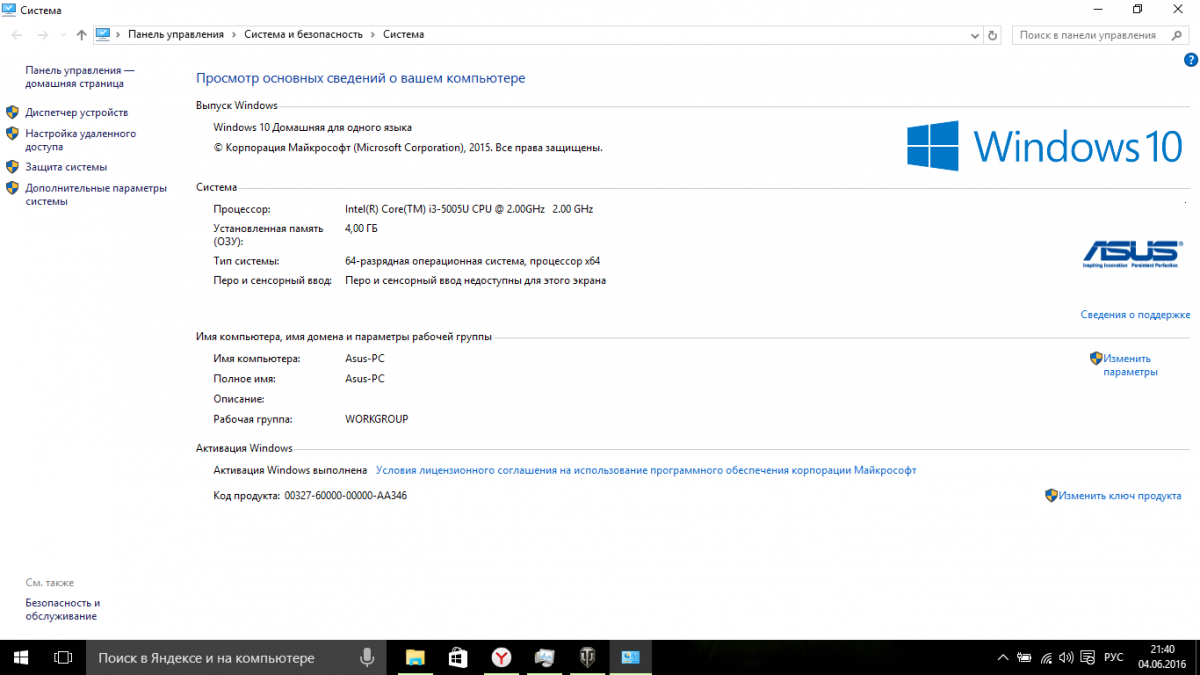Open Диспетчер устройств from the sidebar
This screenshot has width=1200, height=675.
coord(76,112)
